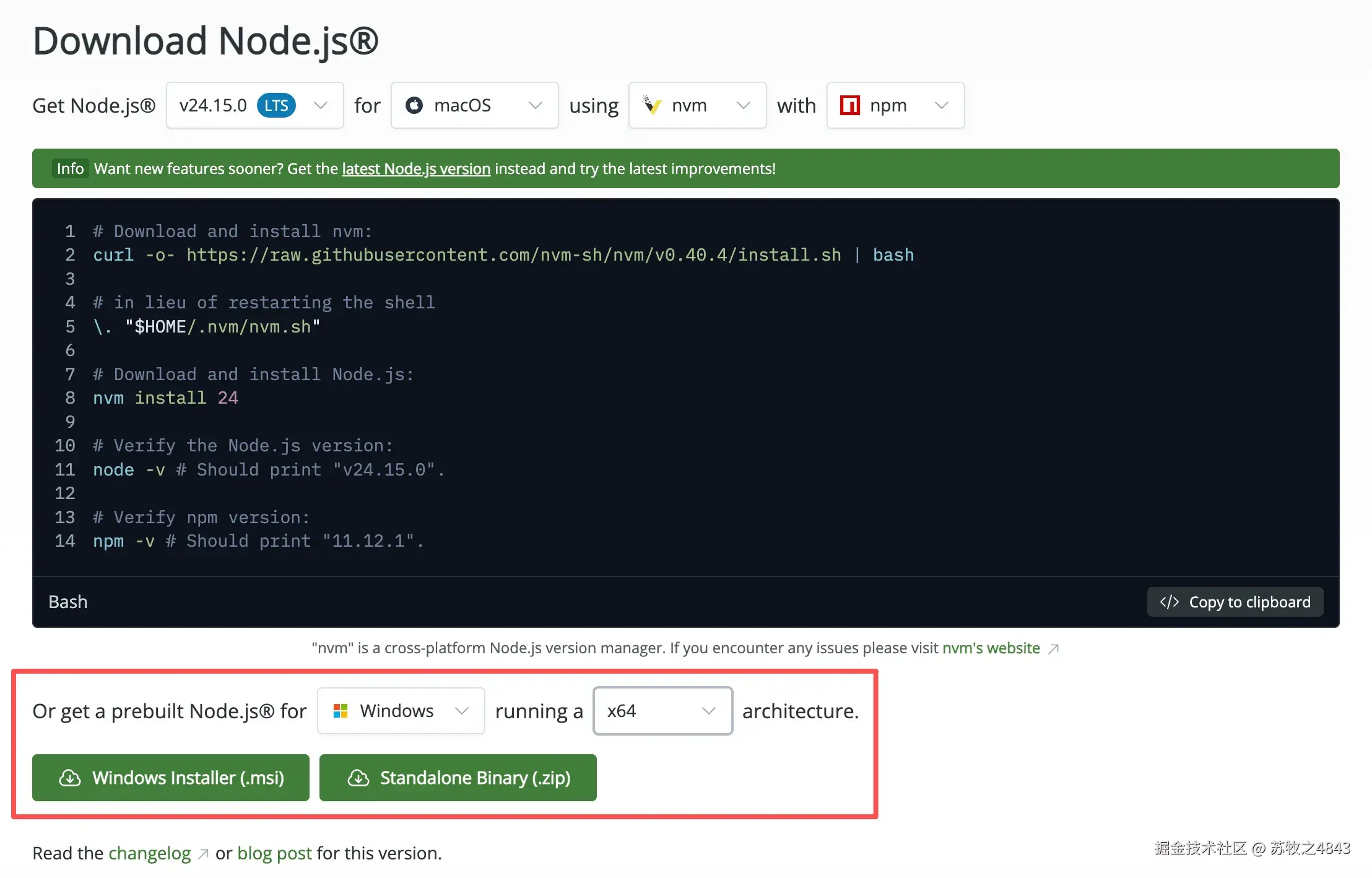Open the Windows prebuilt OS dropdown
The width and height of the screenshot is (1372, 878).
401,711
